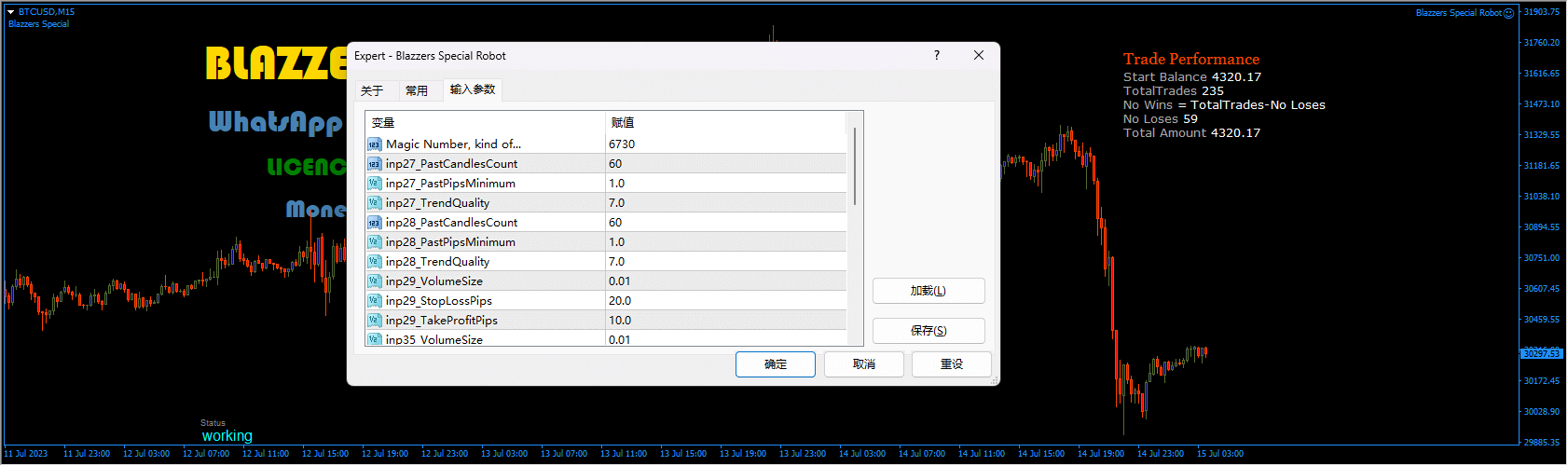
Task: Click the inp29_StopLossPips variable icon
Action: point(374,301)
